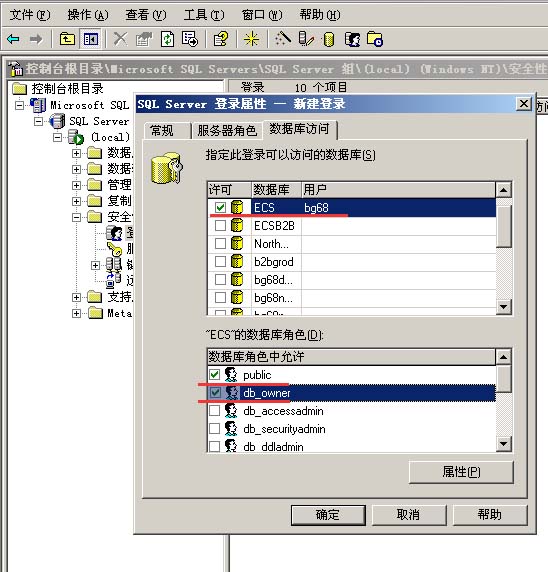Click the 帮助 dialog button

pos(490,515)
